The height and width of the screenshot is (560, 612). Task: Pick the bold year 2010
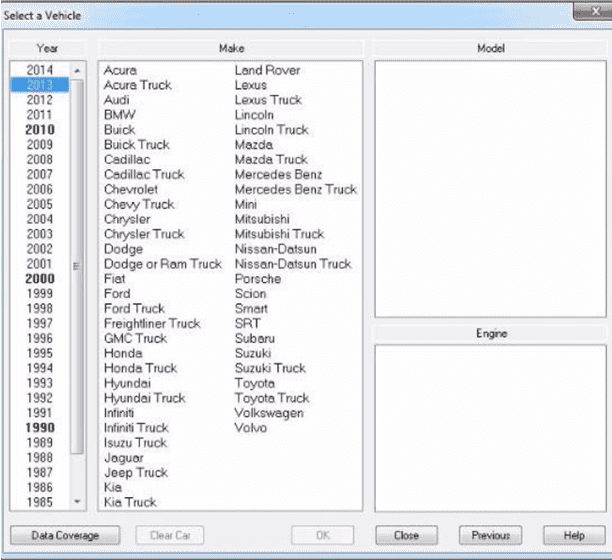[x=40, y=130]
